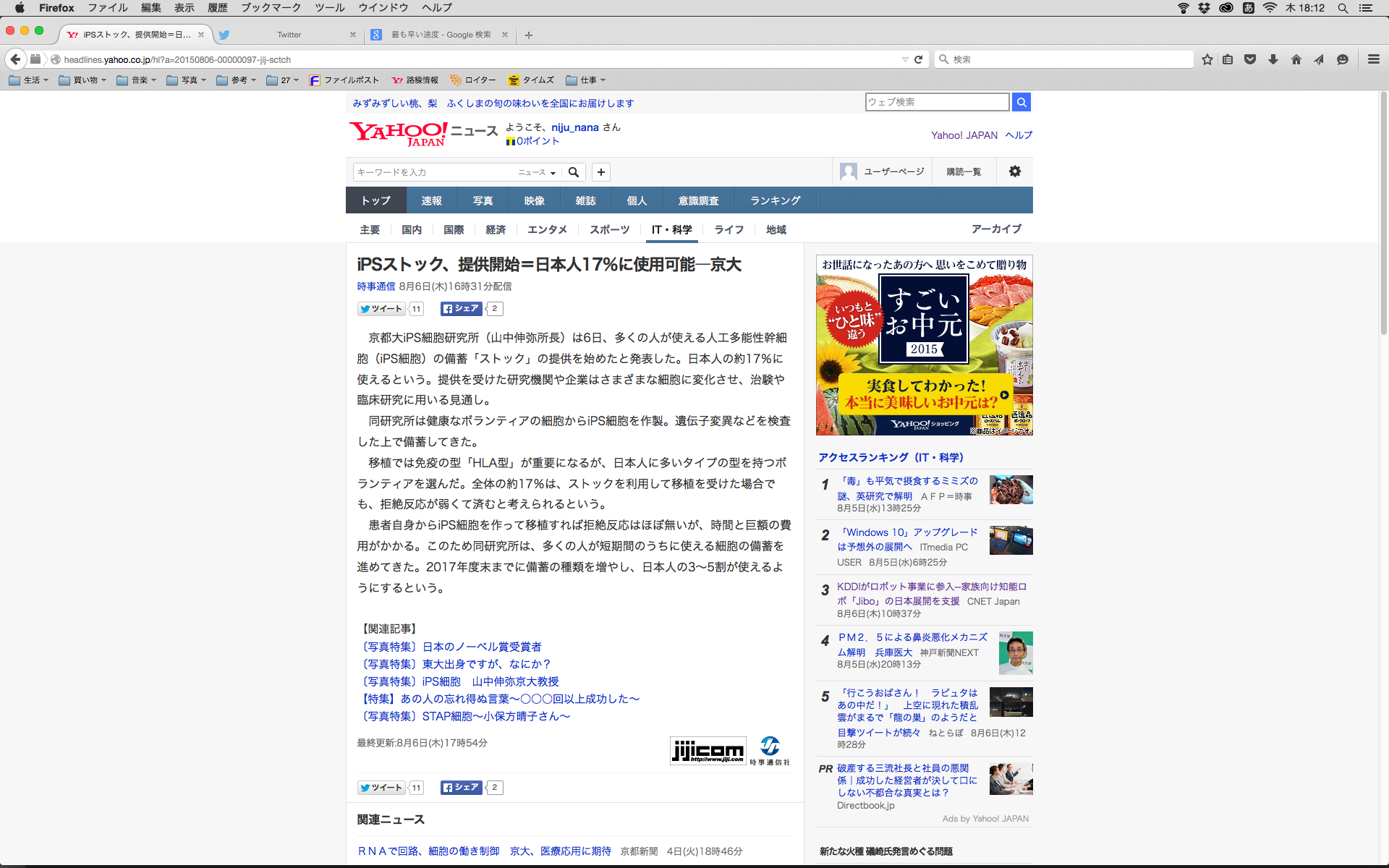Open the Firefox hamburger menu

1373,59
